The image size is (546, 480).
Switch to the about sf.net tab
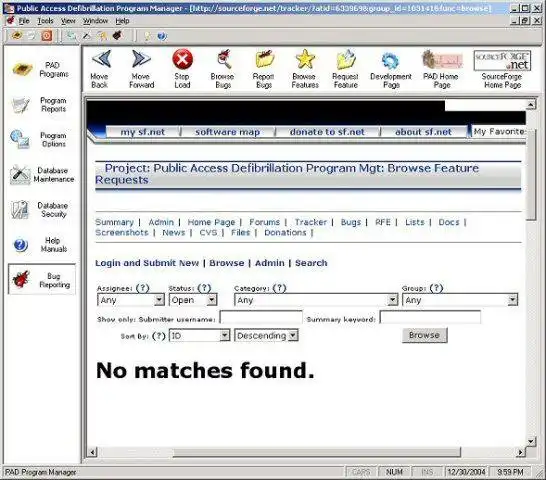(x=423, y=132)
